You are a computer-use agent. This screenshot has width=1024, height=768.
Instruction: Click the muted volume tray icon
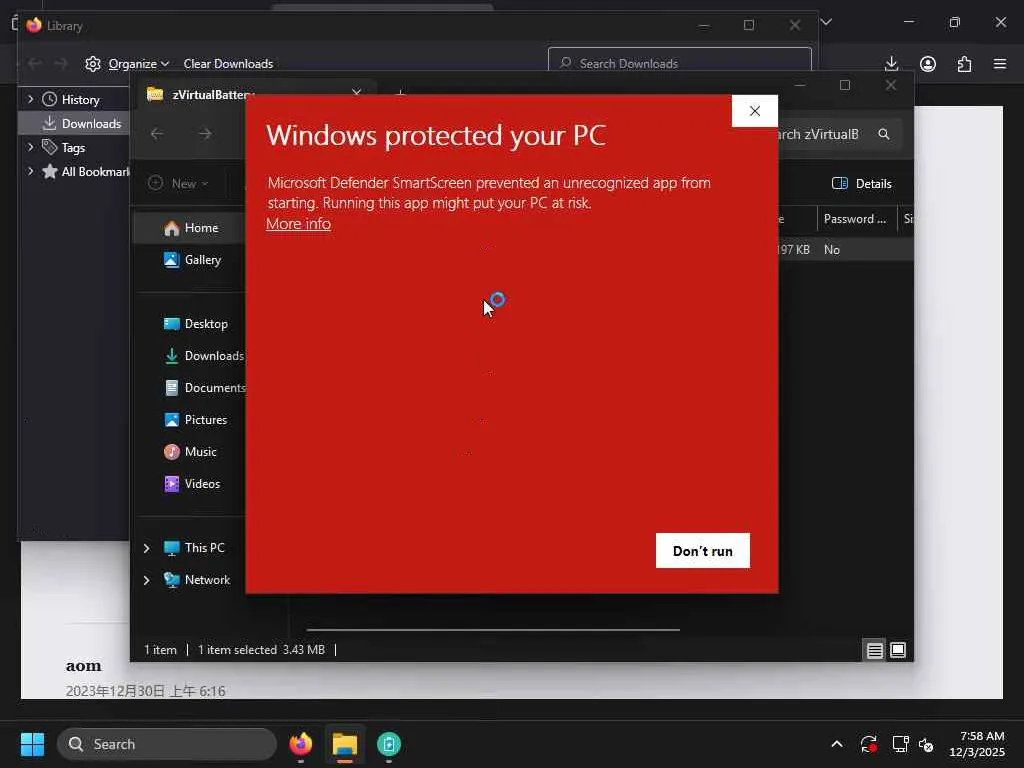(926, 744)
